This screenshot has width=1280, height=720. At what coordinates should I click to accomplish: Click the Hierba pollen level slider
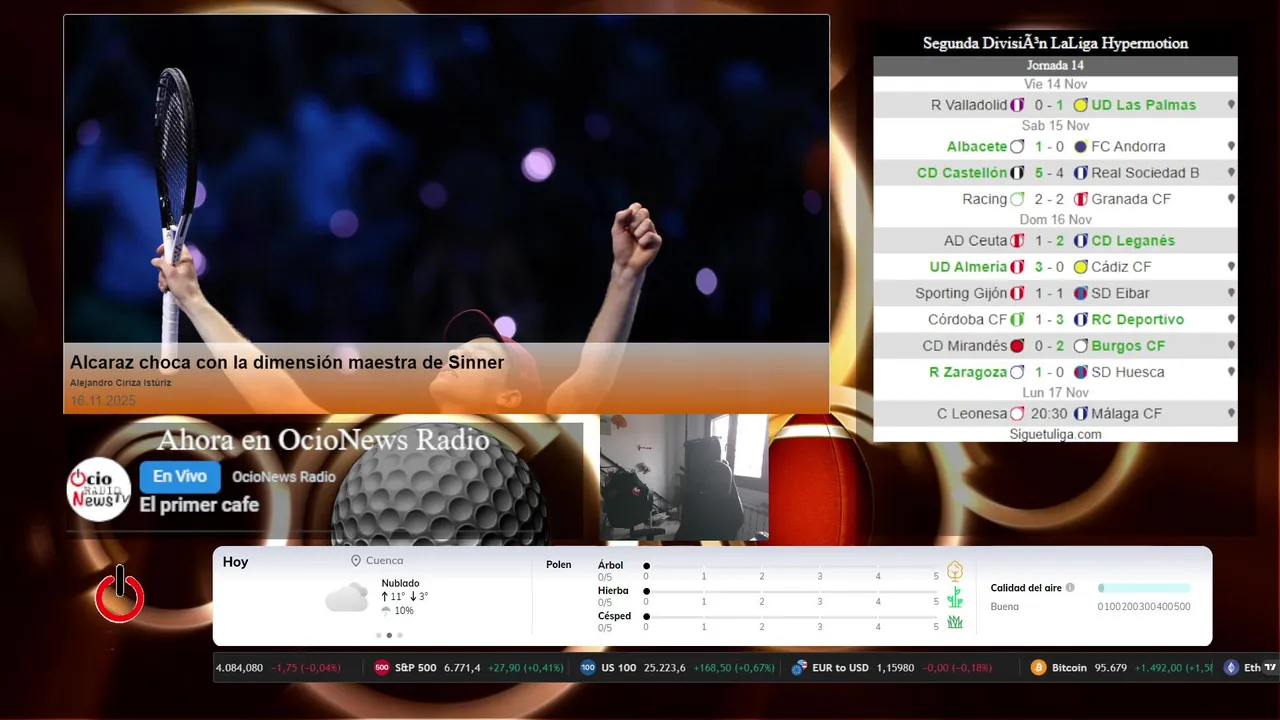tap(792, 591)
